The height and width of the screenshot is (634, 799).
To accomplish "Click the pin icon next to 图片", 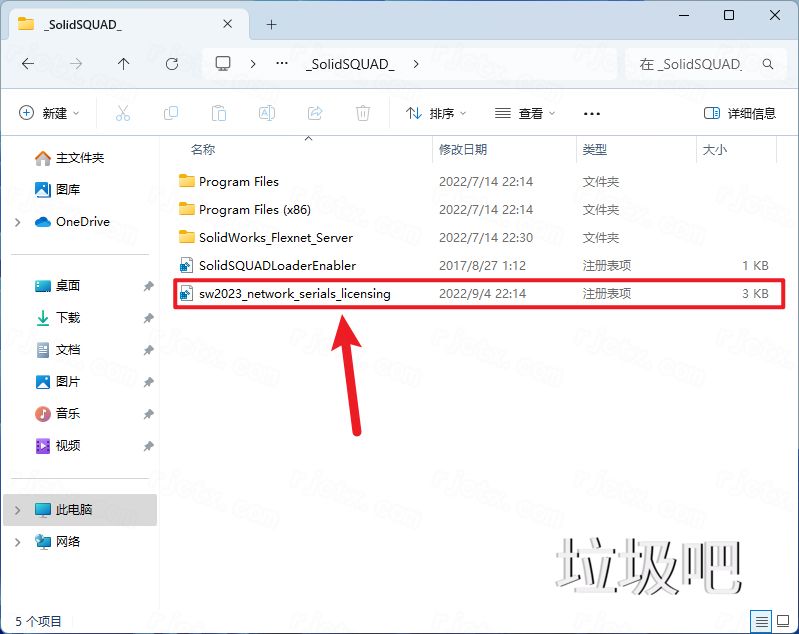I will (x=148, y=382).
